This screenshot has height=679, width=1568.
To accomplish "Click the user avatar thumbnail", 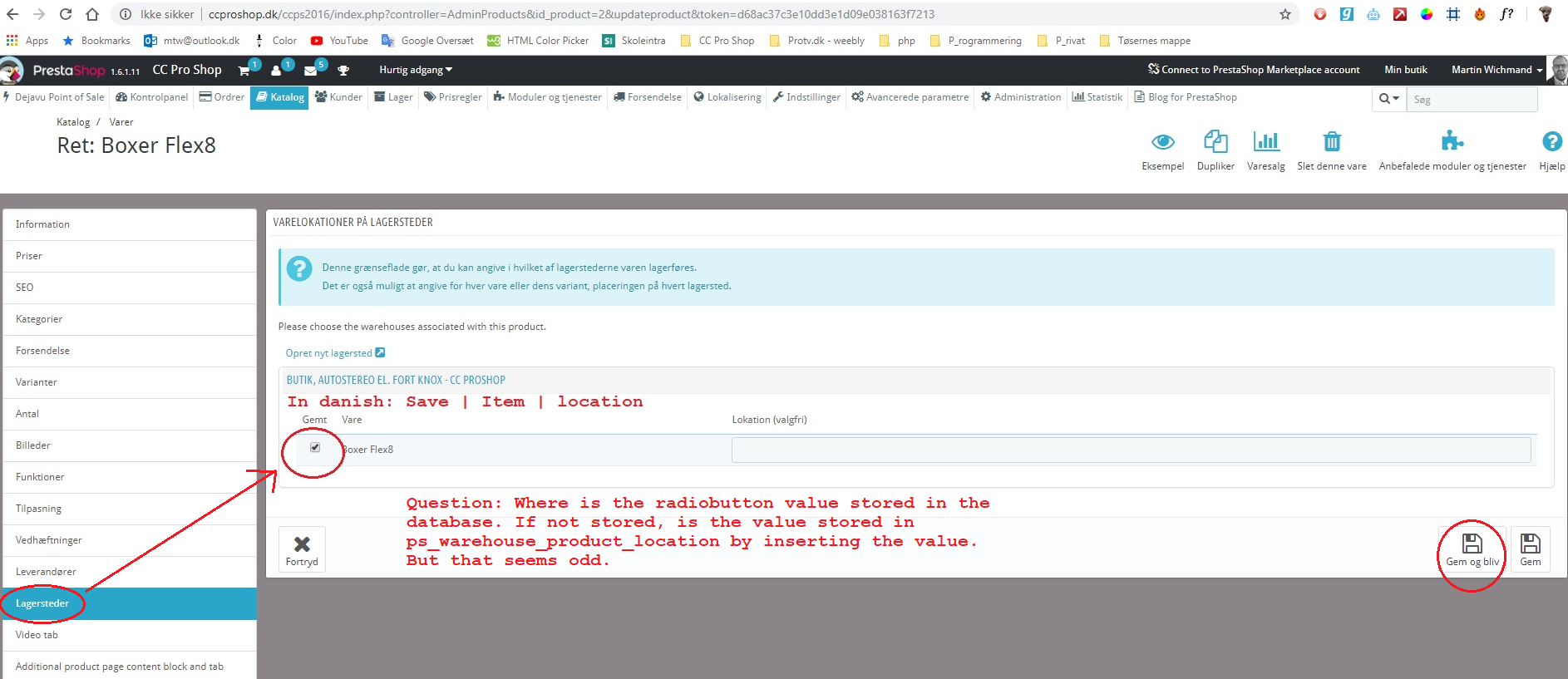I will pyautogui.click(x=1559, y=70).
